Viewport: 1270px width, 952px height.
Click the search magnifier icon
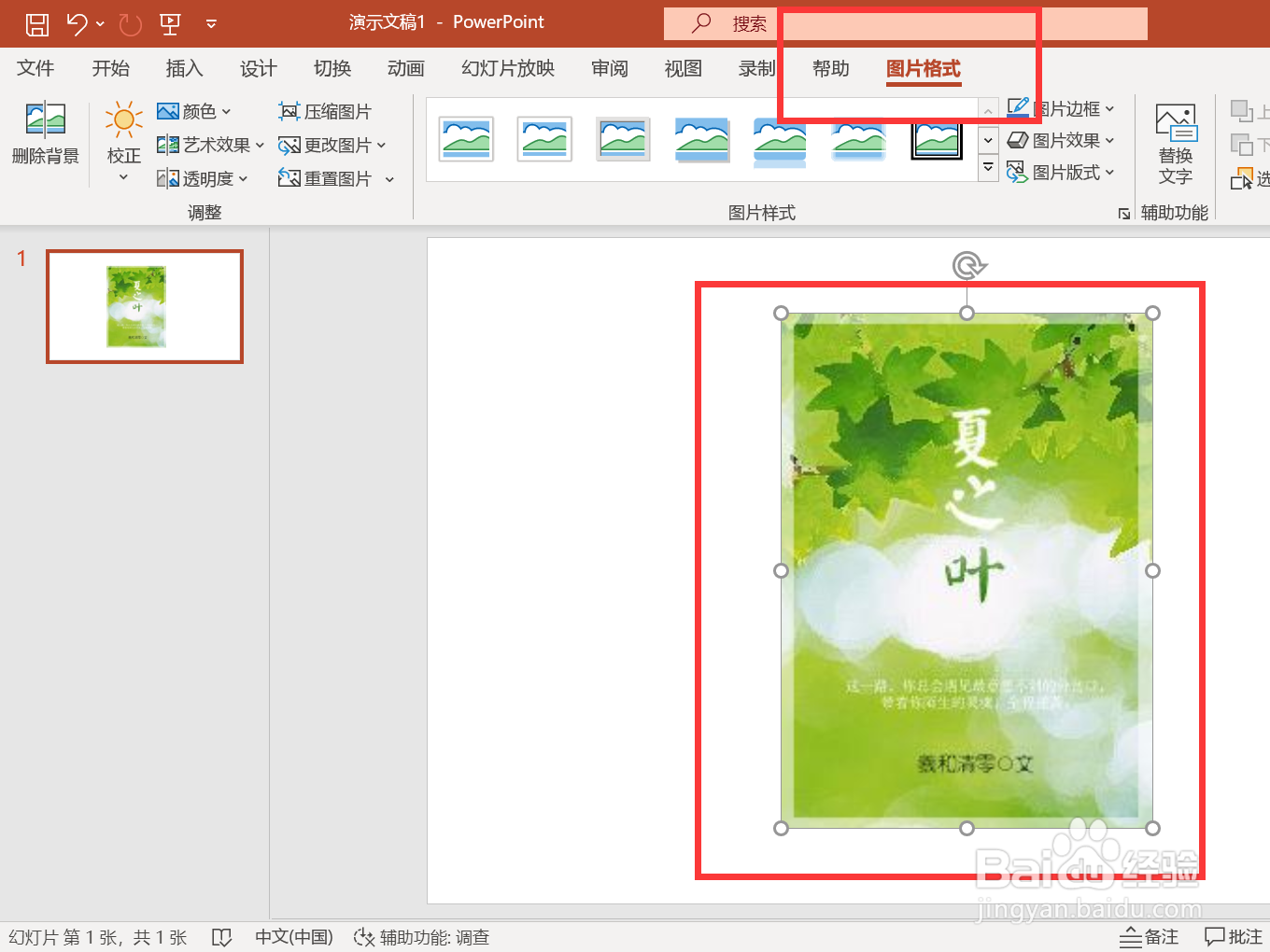point(701,23)
